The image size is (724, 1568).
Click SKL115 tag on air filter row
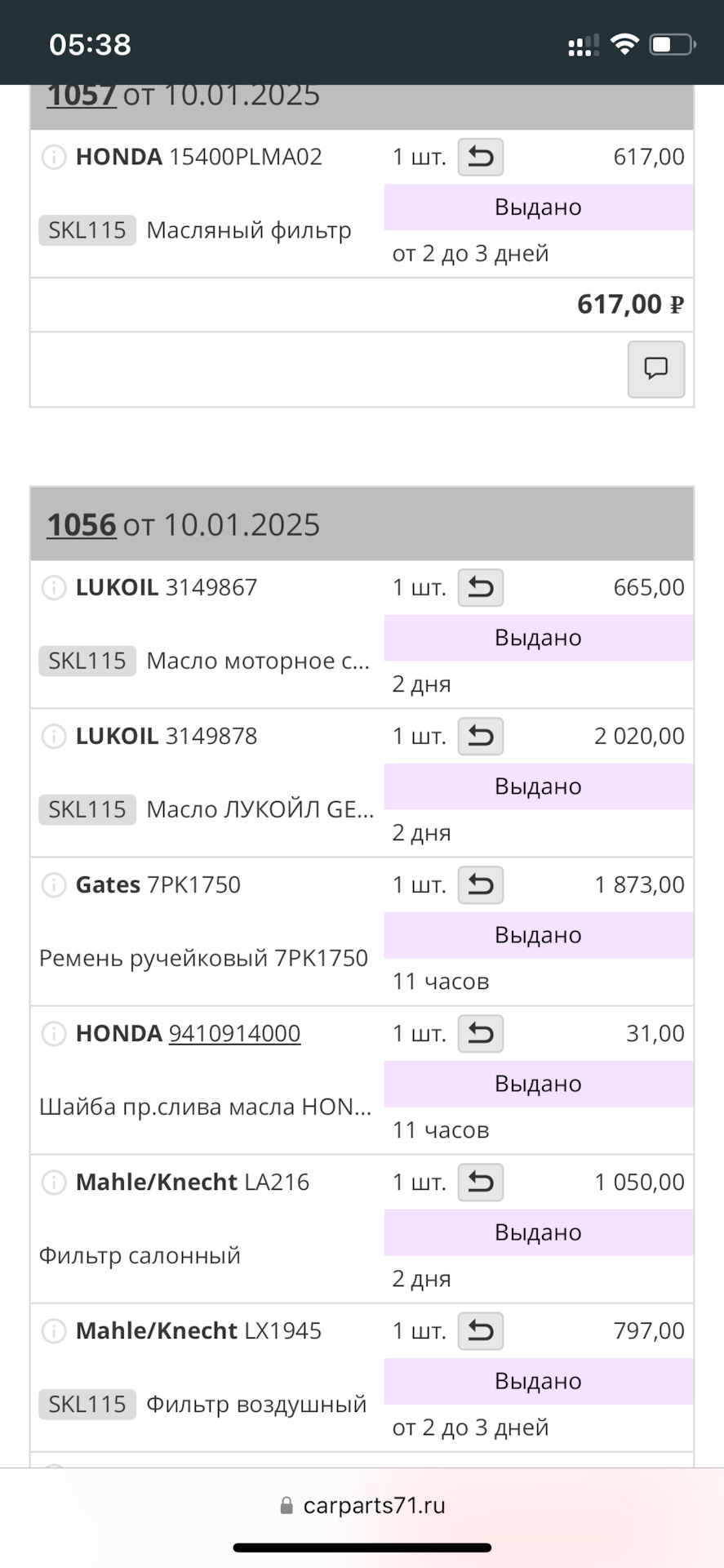pos(87,1404)
